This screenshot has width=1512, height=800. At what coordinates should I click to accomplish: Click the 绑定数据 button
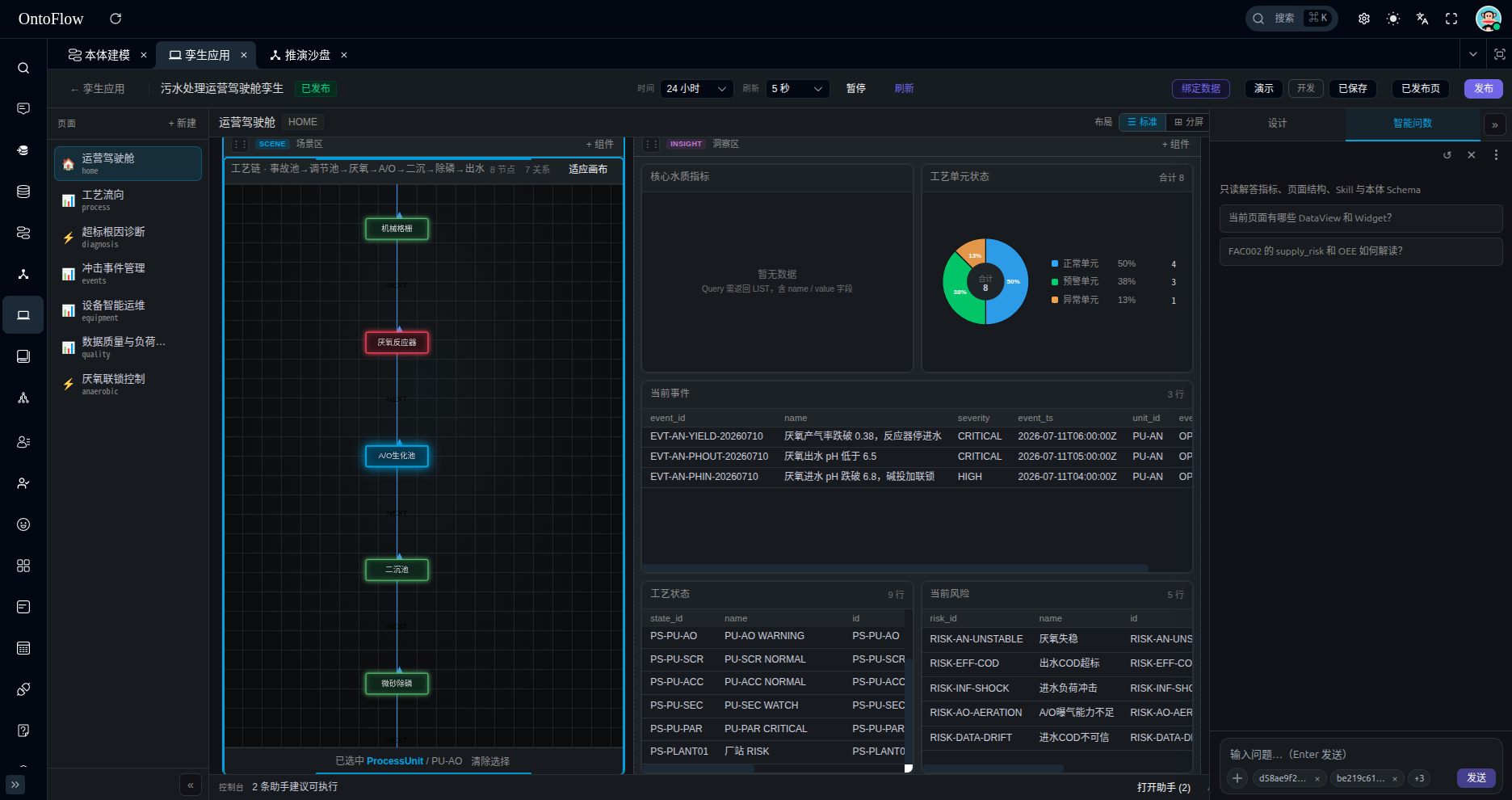tap(1201, 88)
